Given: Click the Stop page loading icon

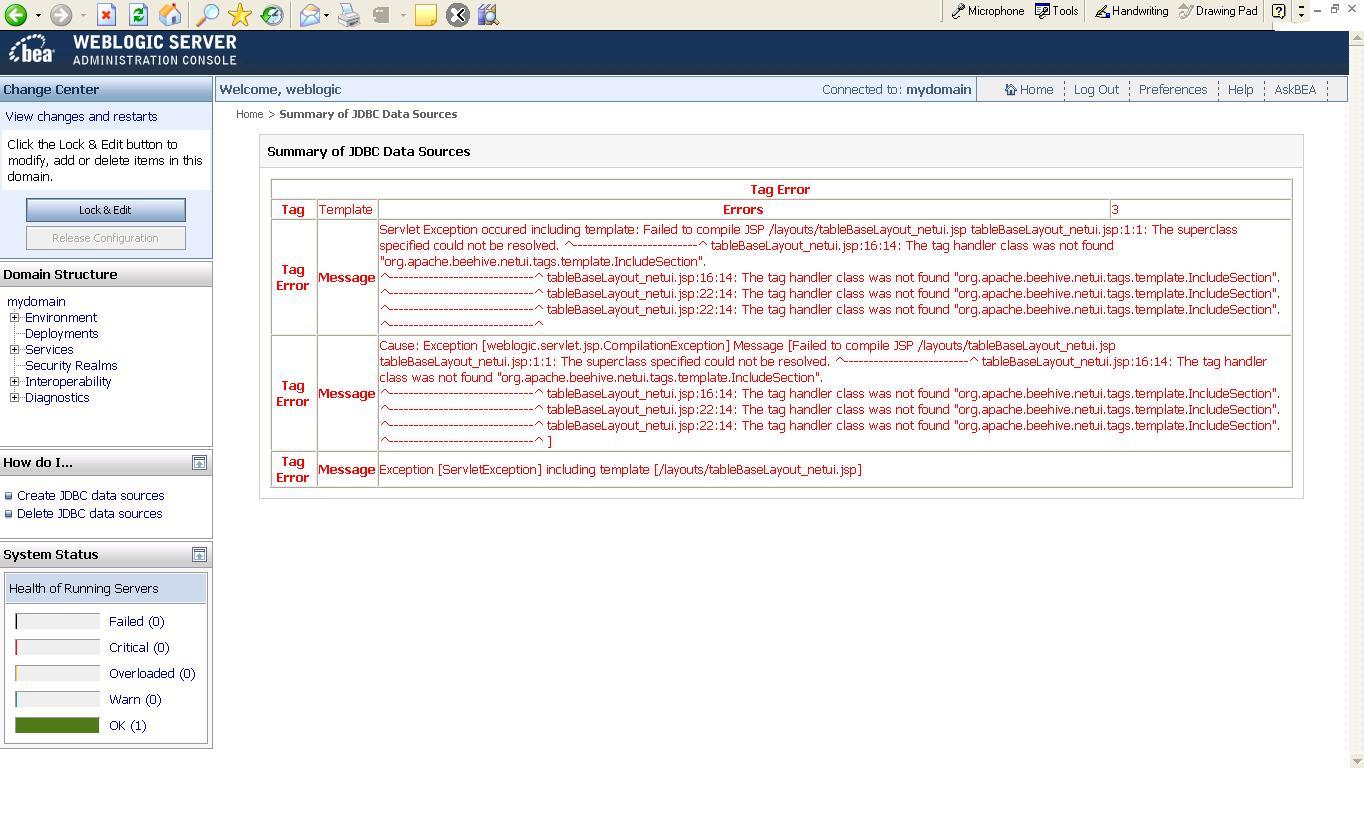Looking at the screenshot, I should click(x=106, y=15).
